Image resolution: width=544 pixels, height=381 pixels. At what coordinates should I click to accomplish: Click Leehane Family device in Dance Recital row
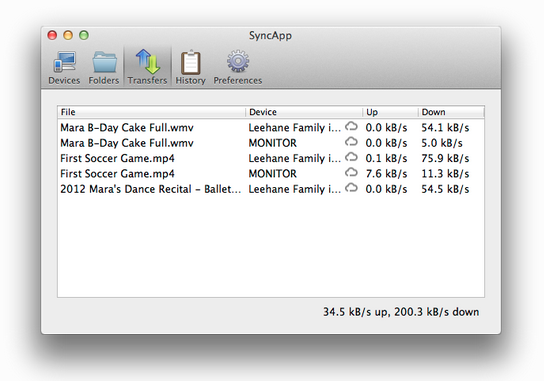tap(295, 189)
